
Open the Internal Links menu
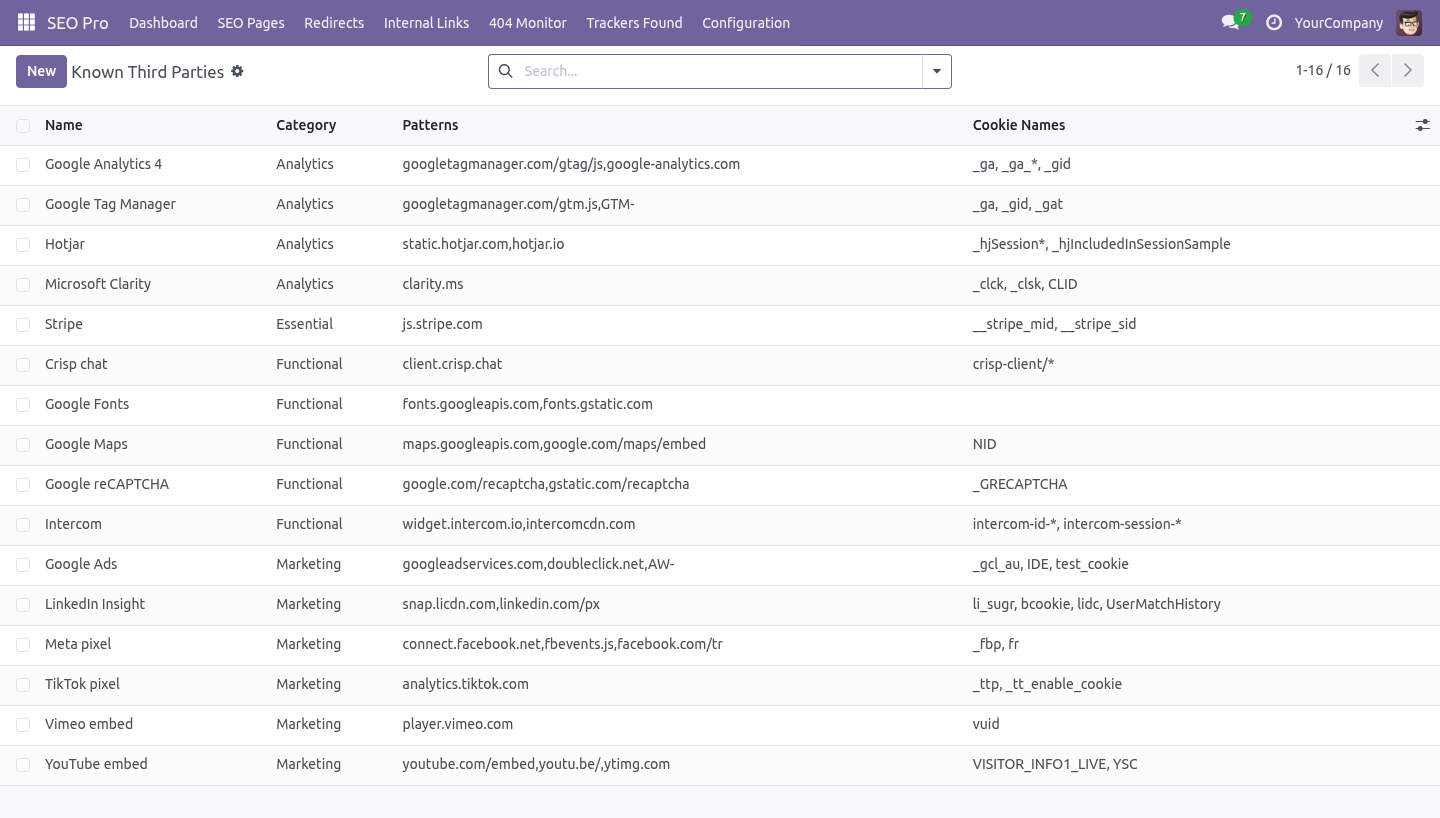click(426, 22)
